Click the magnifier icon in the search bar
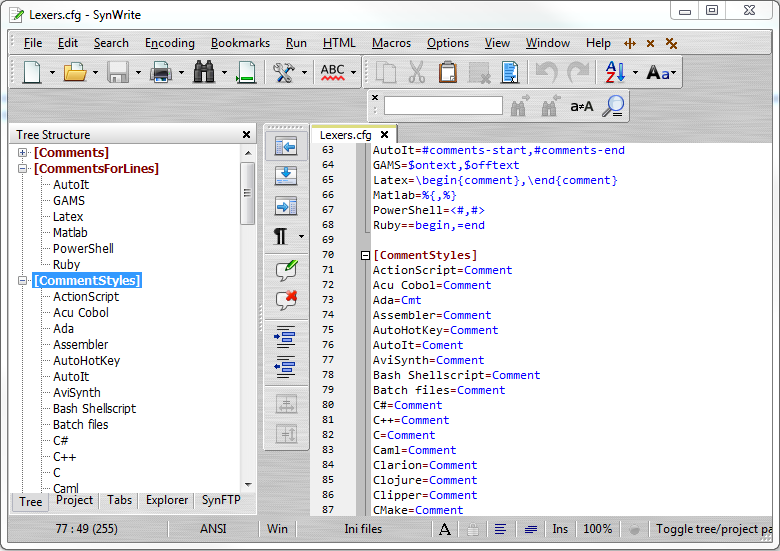This screenshot has width=780, height=551. tap(613, 106)
